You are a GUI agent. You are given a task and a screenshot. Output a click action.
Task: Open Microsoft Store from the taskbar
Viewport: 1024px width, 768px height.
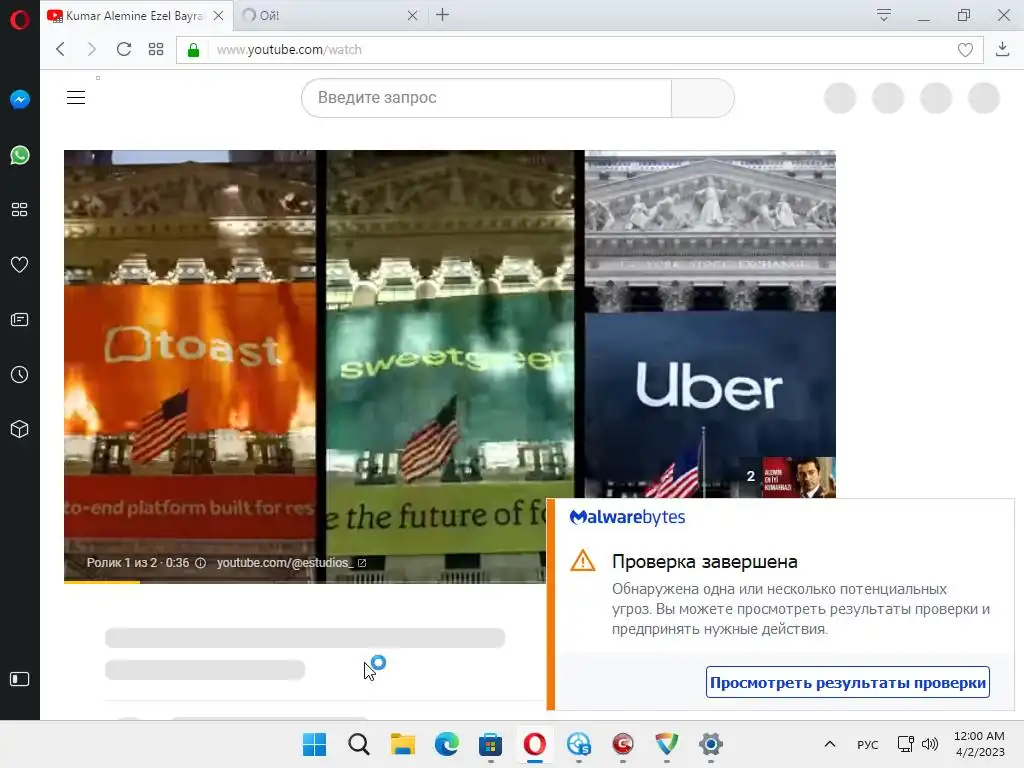click(x=490, y=744)
